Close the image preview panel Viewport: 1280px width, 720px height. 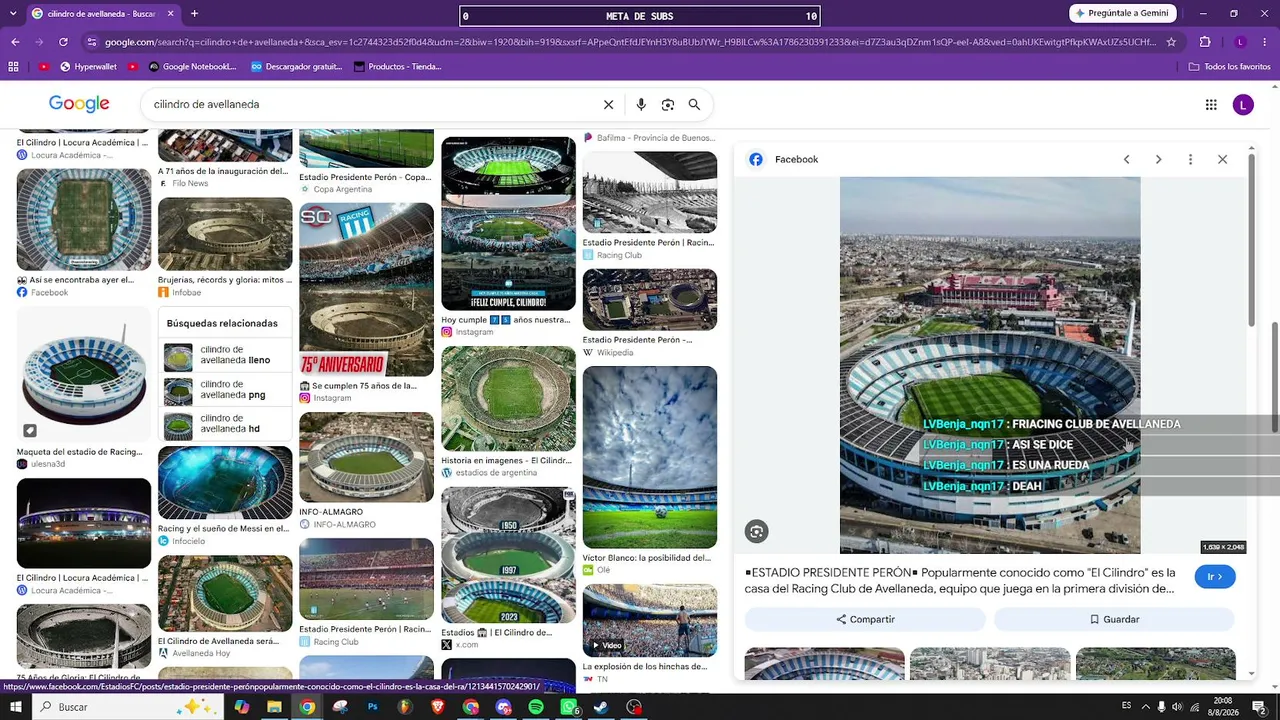point(1222,159)
